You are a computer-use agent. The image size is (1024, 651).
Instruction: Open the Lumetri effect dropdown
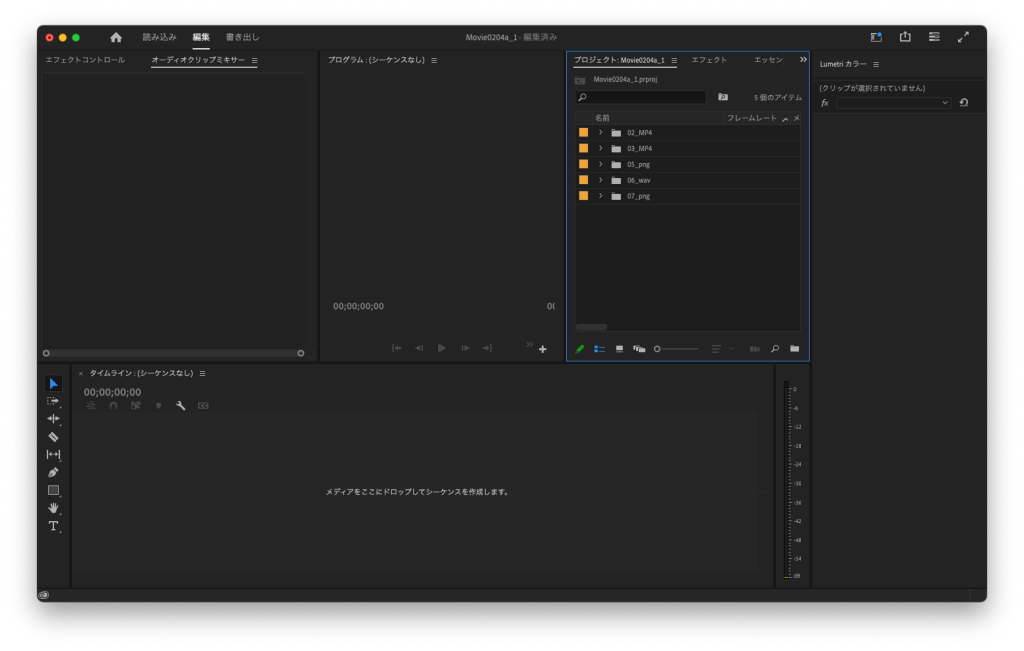click(893, 103)
